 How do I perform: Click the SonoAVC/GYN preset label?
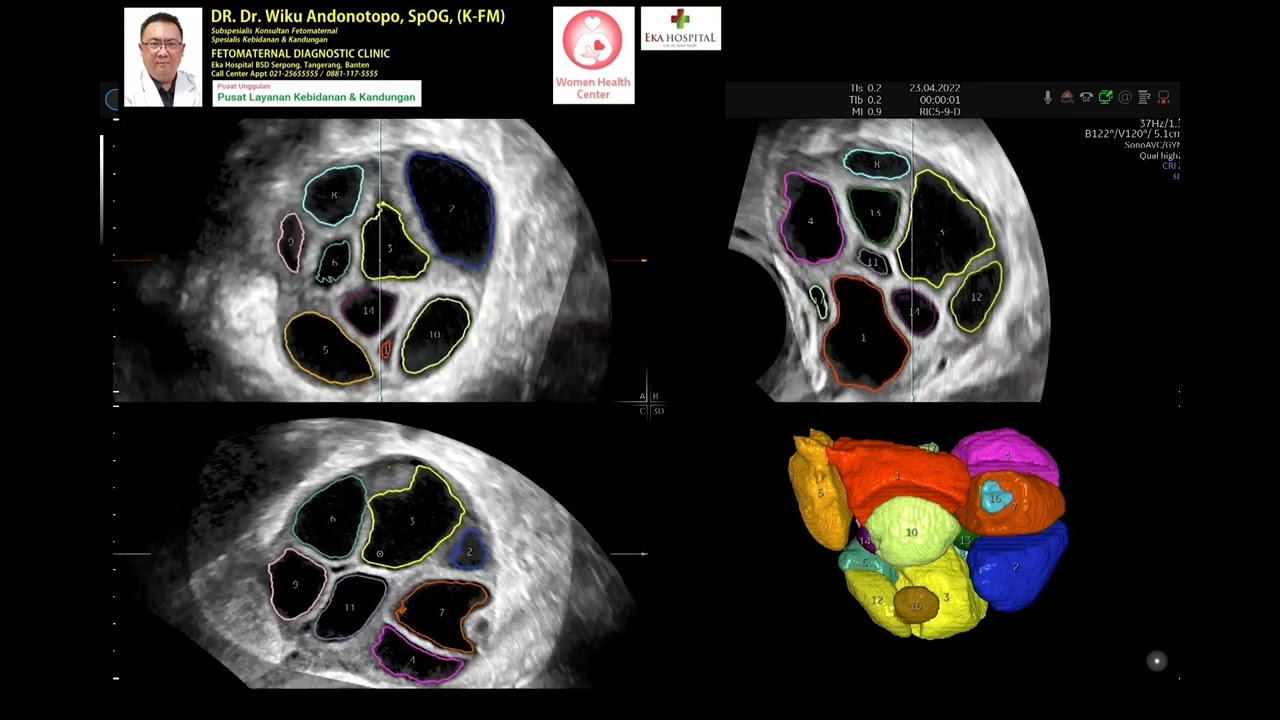[x=1152, y=145]
